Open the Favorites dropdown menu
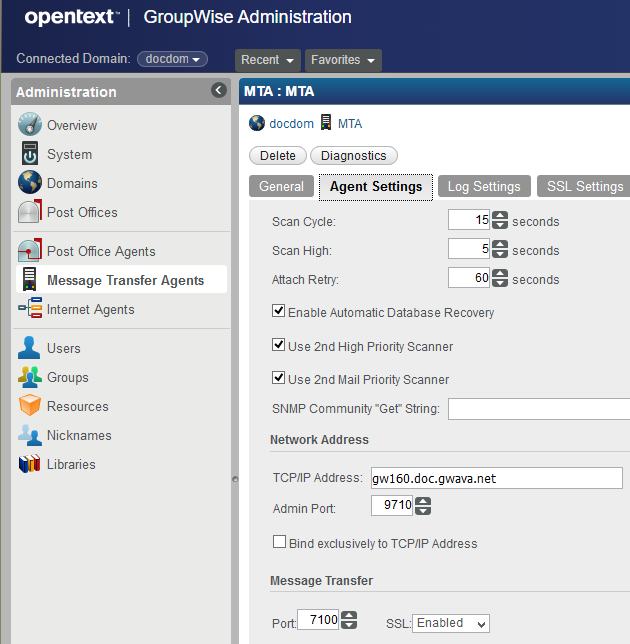The height and width of the screenshot is (644, 630). pyautogui.click(x=343, y=60)
